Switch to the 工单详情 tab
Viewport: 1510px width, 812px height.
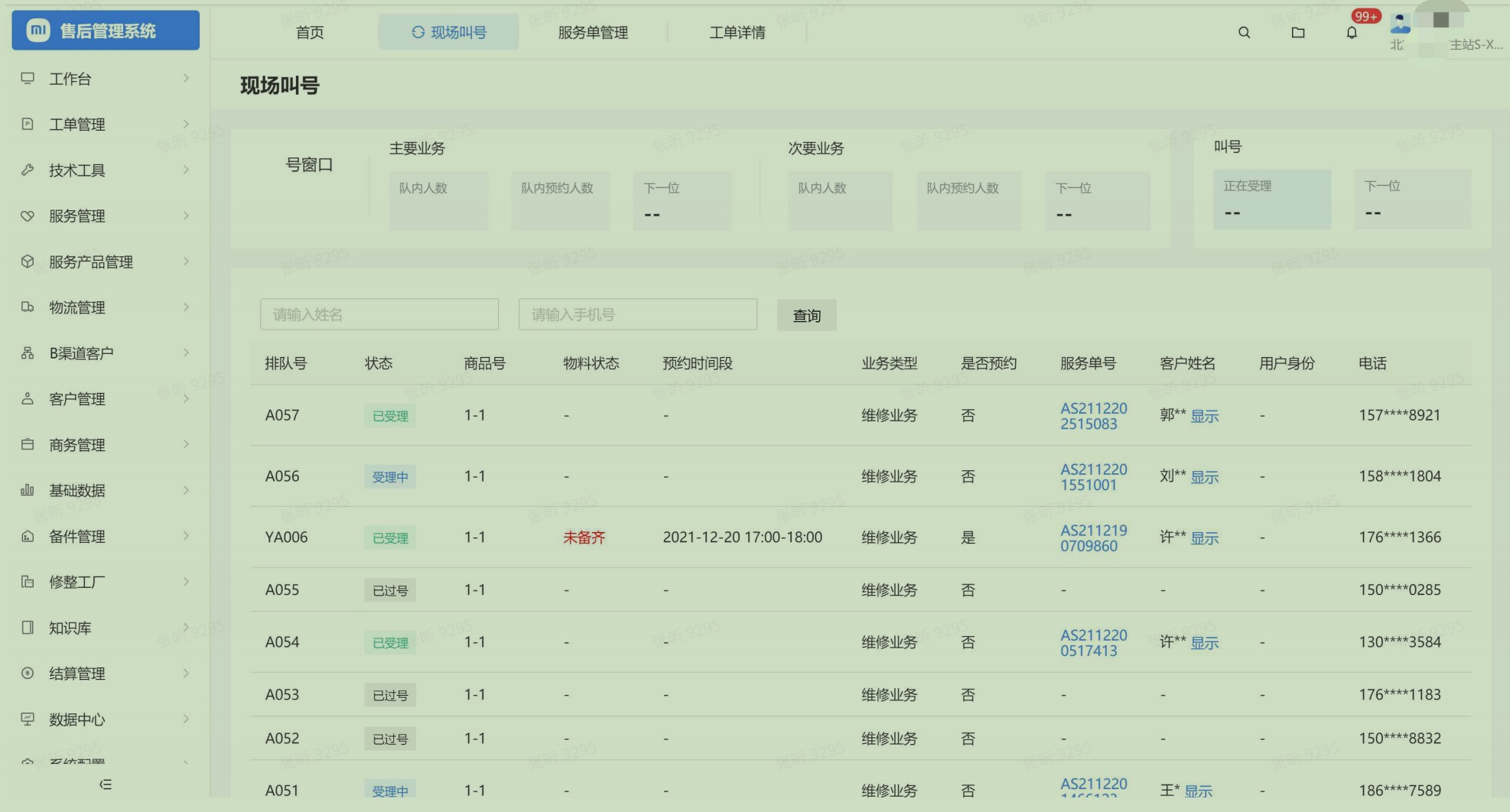pyautogui.click(x=737, y=32)
